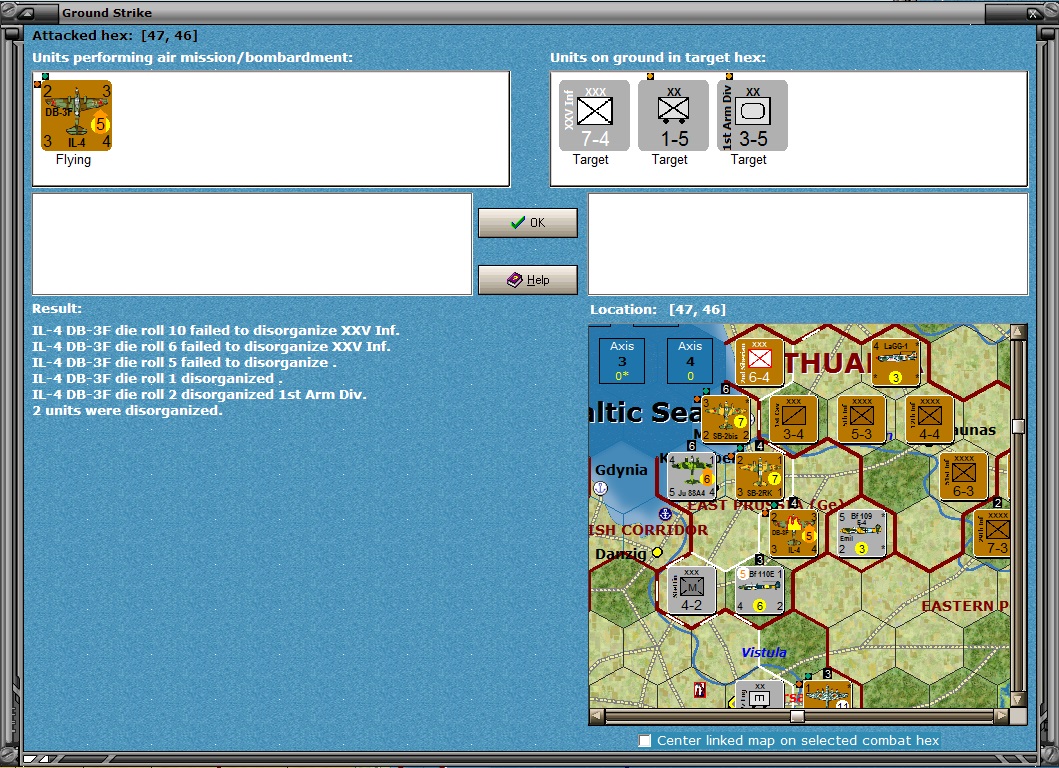Viewport: 1059px width, 768px height.
Task: Select the DB-3F IL-4 flying bomber counter
Action: click(76, 116)
